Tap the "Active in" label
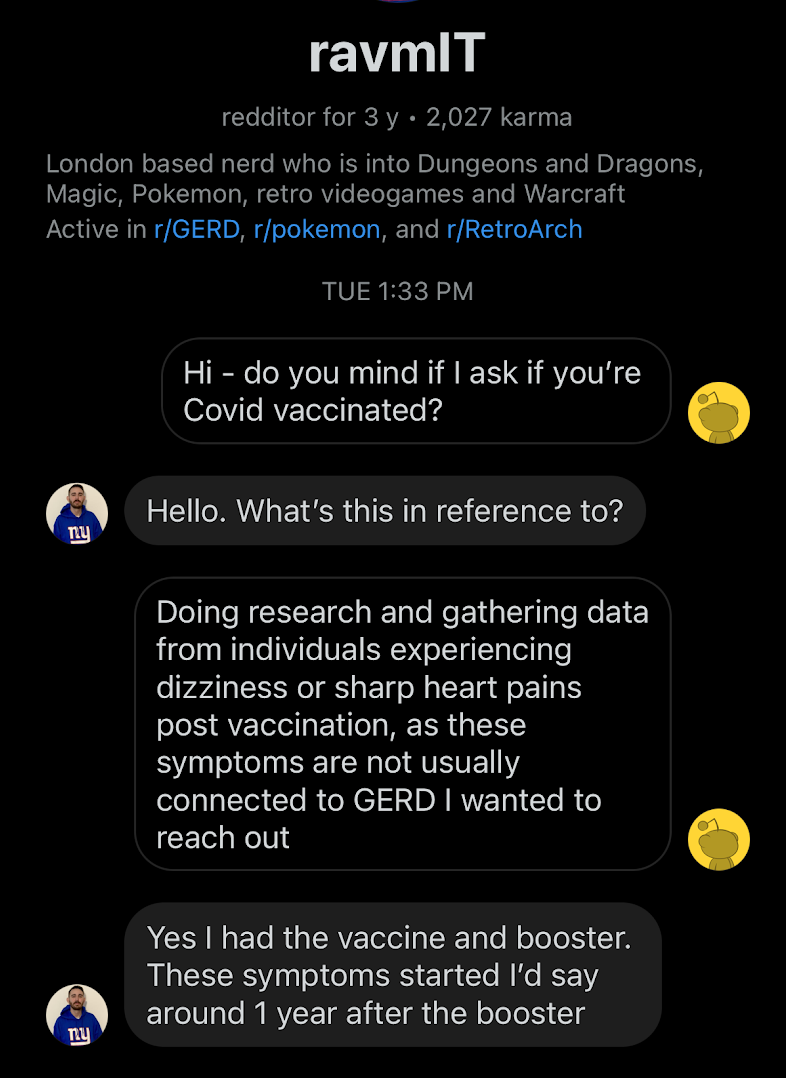This screenshot has height=1078, width=786. coord(96,229)
